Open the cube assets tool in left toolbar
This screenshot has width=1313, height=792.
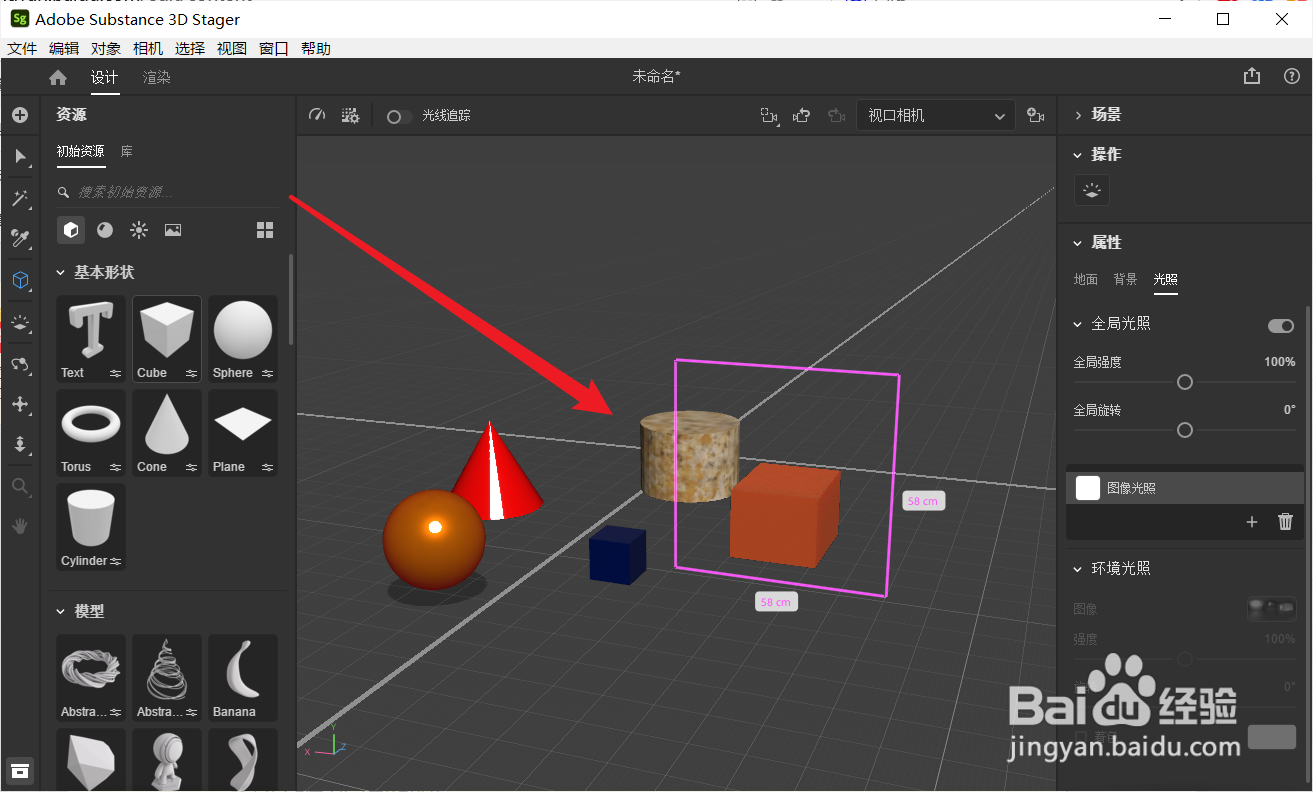[20, 281]
